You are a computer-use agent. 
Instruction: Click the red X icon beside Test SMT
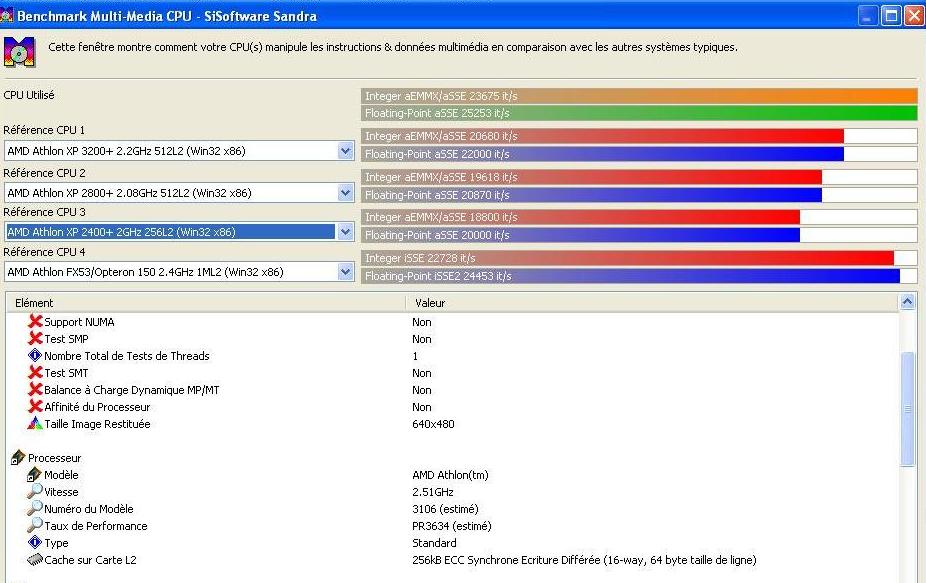tap(35, 373)
